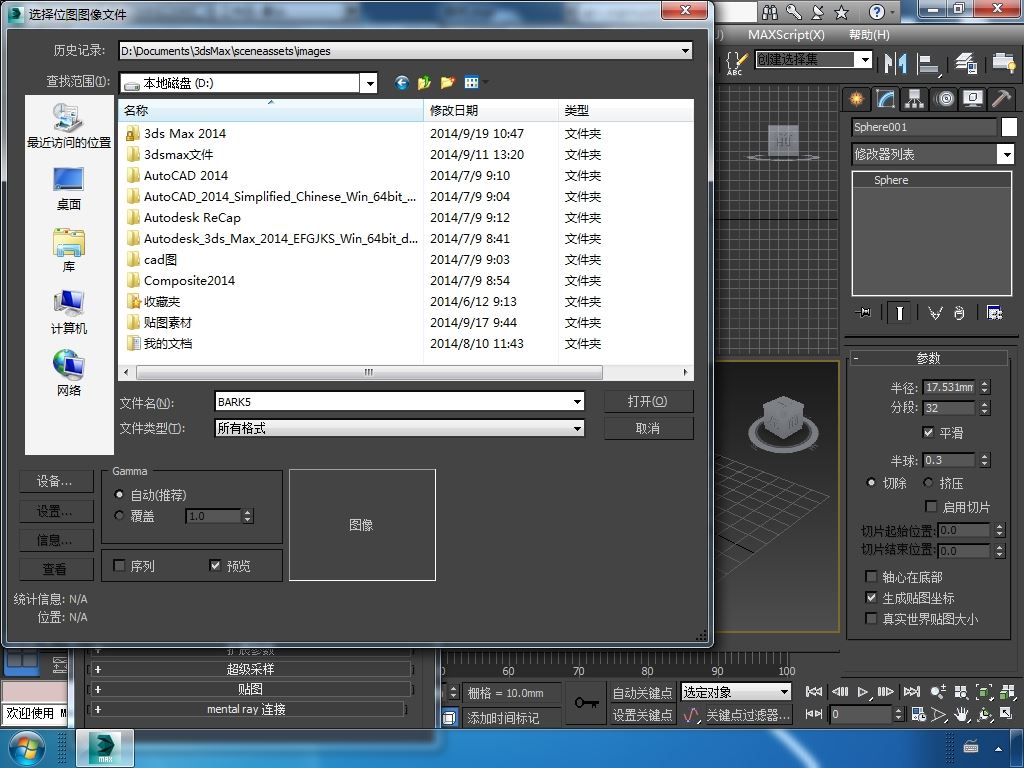Open the 查找范围 drive dropdown
1024x768 pixels.
[370, 83]
